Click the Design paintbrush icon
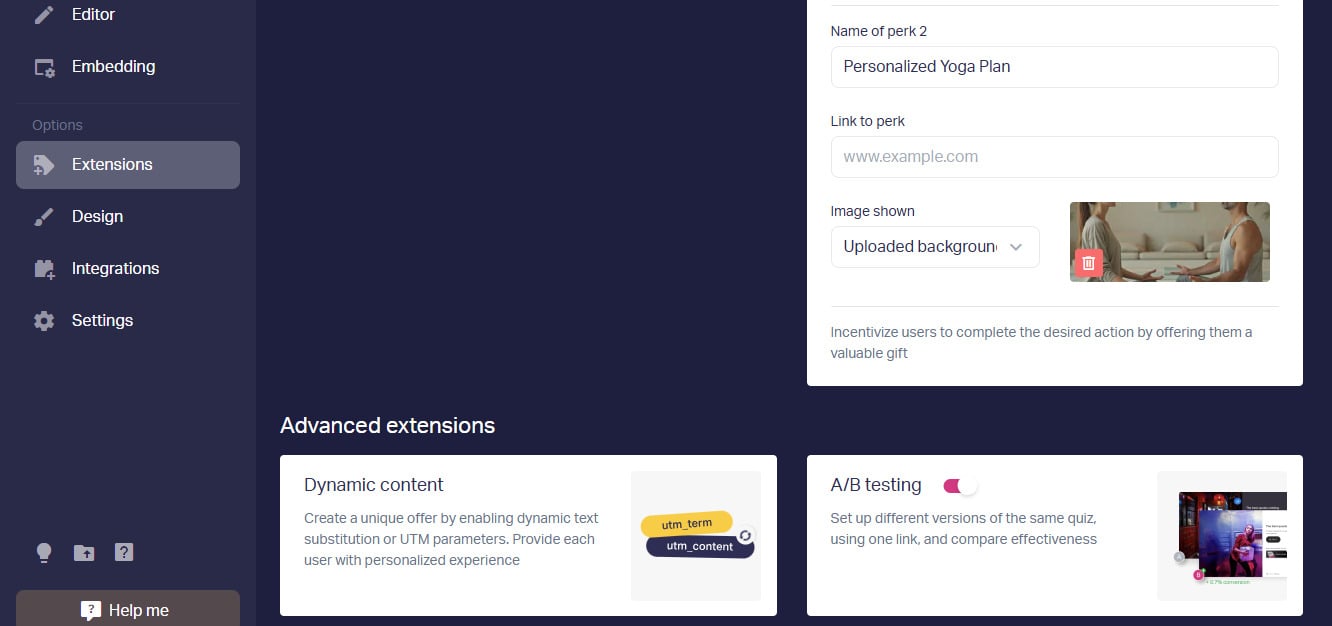1332x626 pixels. point(44,217)
